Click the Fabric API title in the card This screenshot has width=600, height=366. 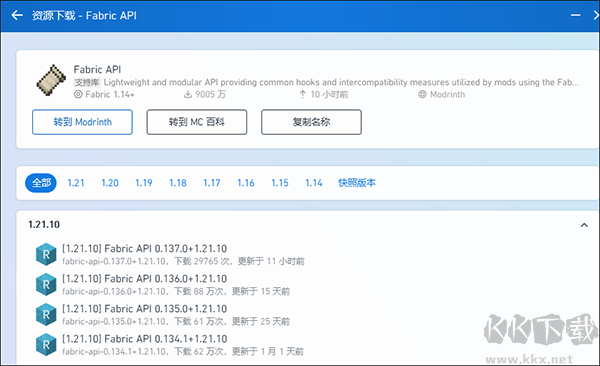[x=97, y=69]
